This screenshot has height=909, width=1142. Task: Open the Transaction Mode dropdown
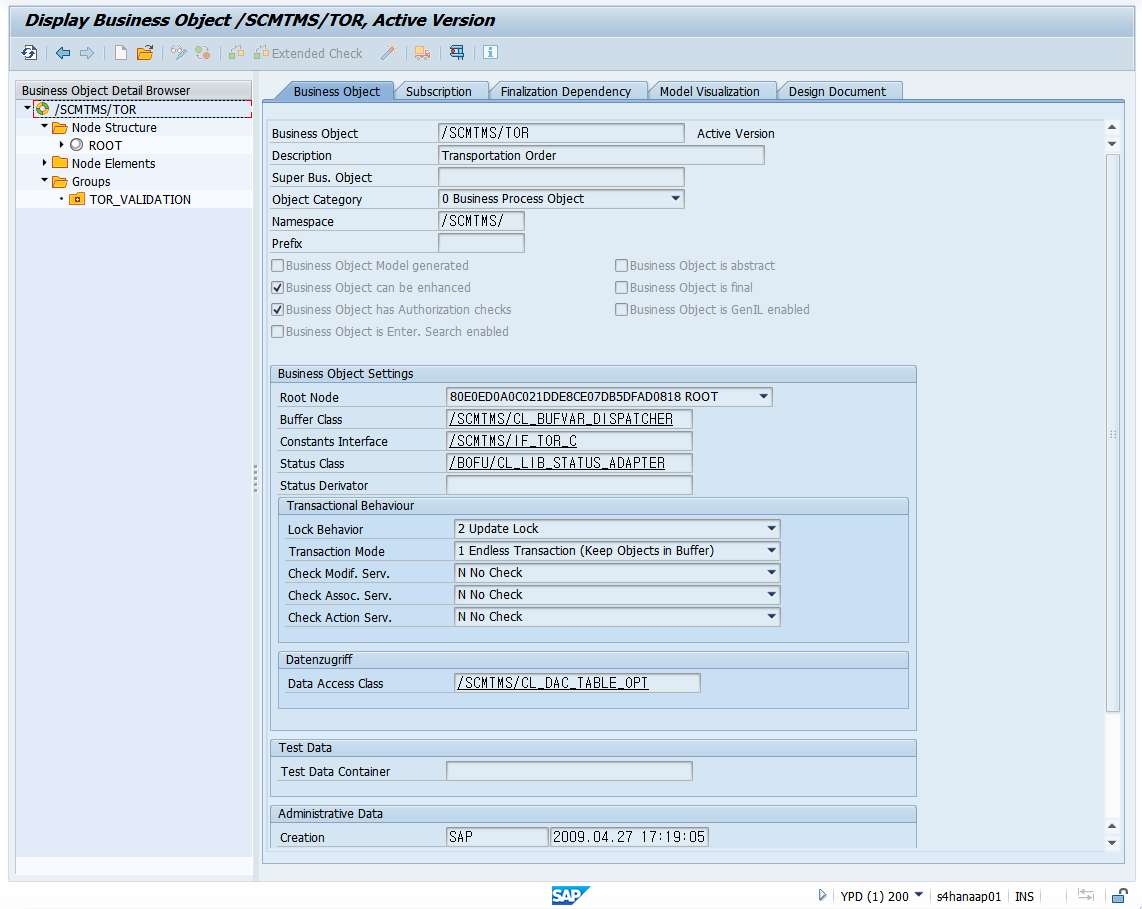(771, 551)
